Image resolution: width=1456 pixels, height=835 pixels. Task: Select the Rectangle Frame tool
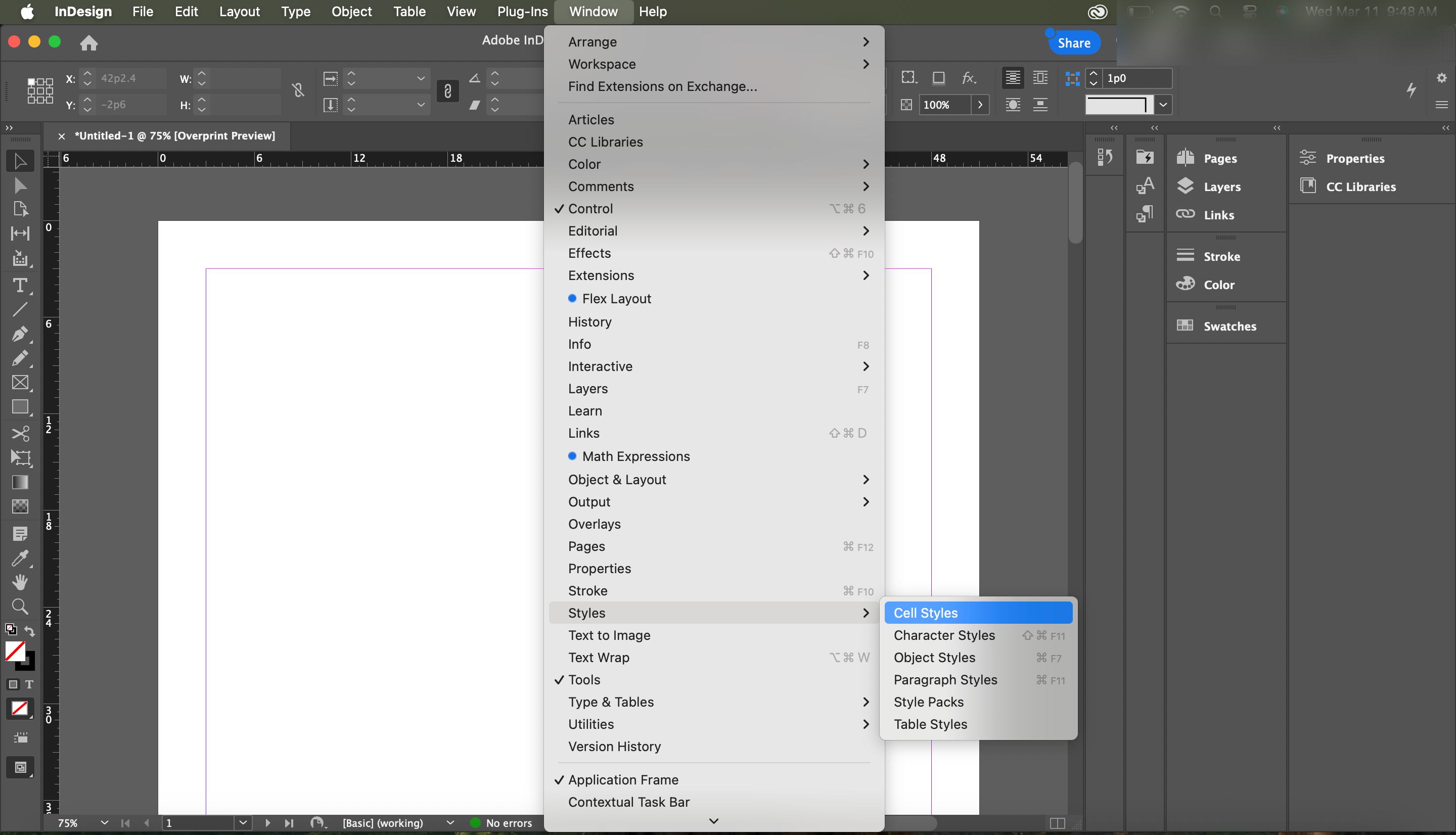click(x=20, y=383)
